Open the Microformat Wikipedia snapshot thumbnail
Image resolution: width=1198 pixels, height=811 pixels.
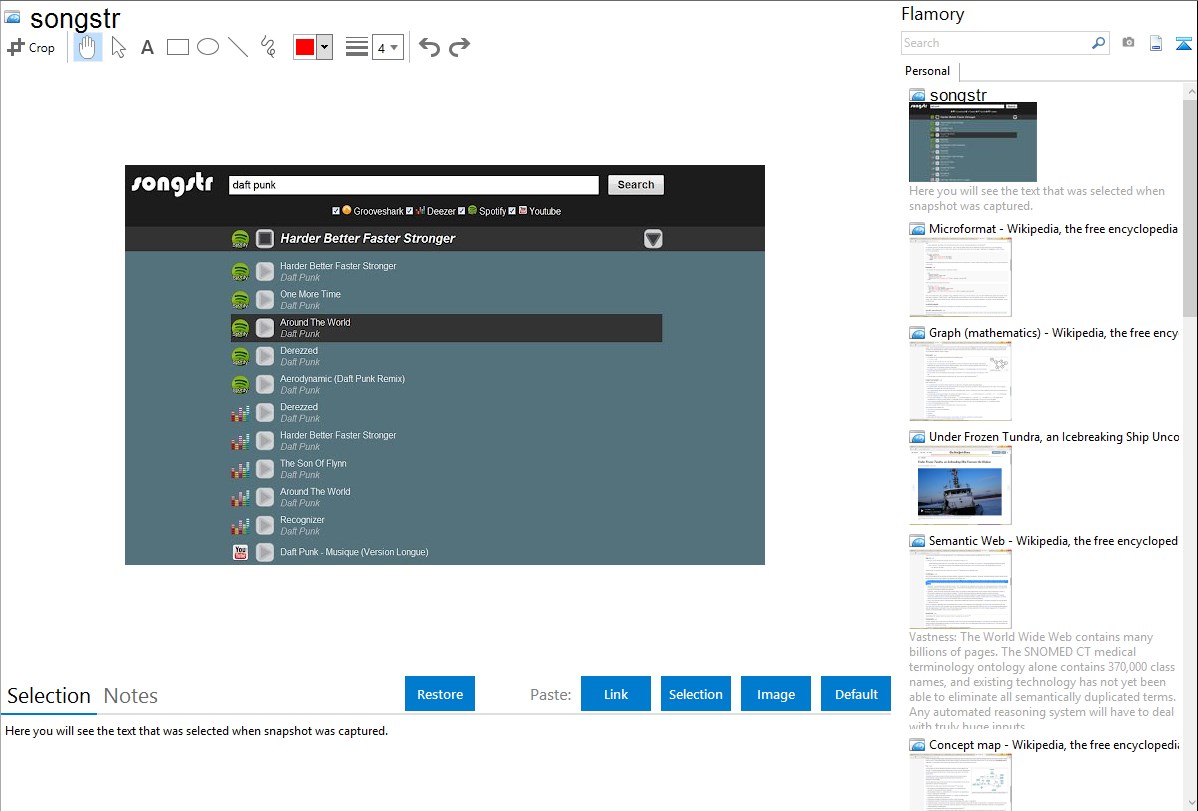[960, 277]
